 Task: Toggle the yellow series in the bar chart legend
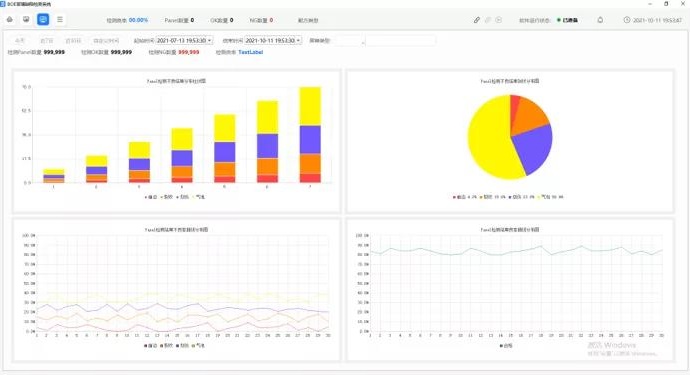[x=199, y=197]
